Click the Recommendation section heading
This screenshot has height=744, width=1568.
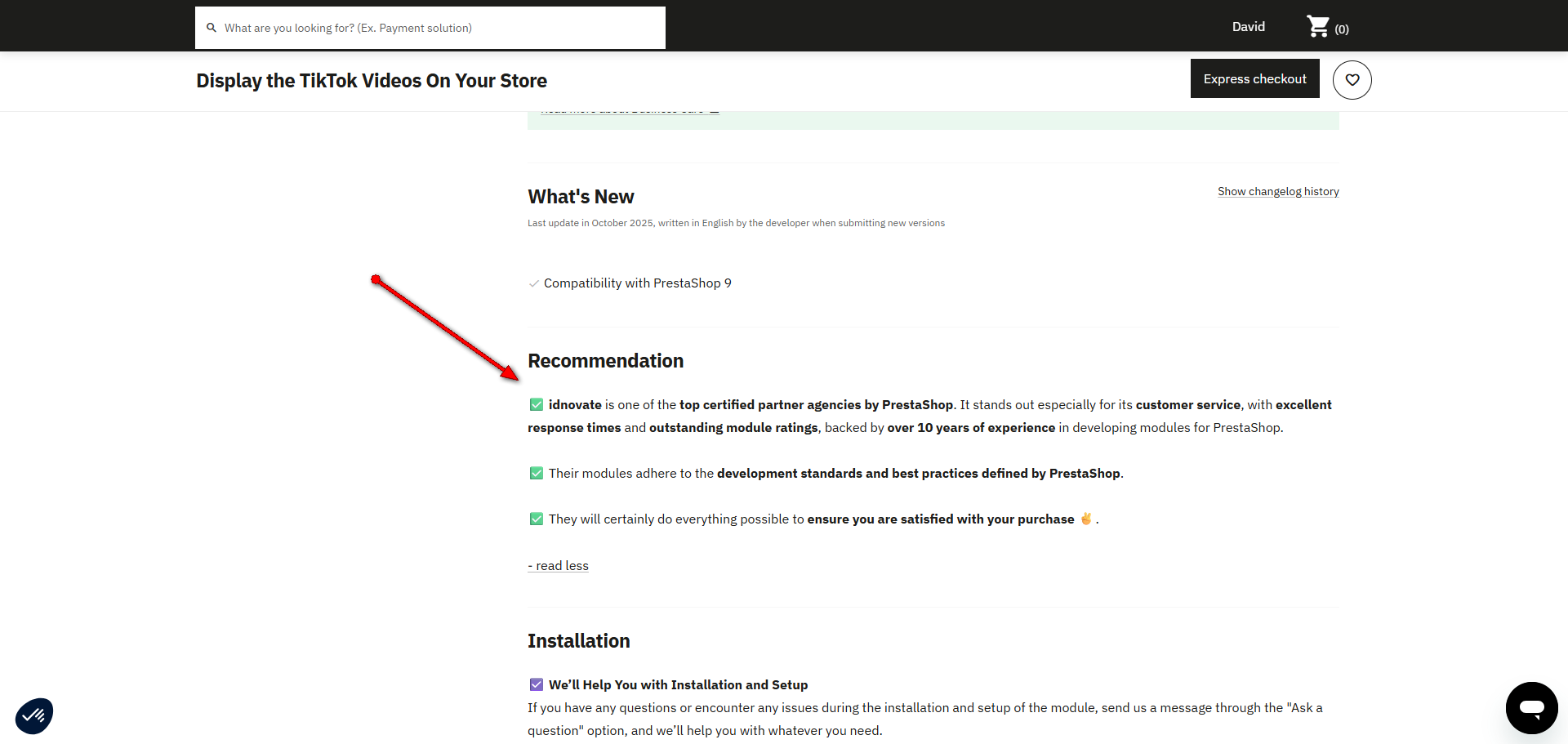click(x=605, y=361)
